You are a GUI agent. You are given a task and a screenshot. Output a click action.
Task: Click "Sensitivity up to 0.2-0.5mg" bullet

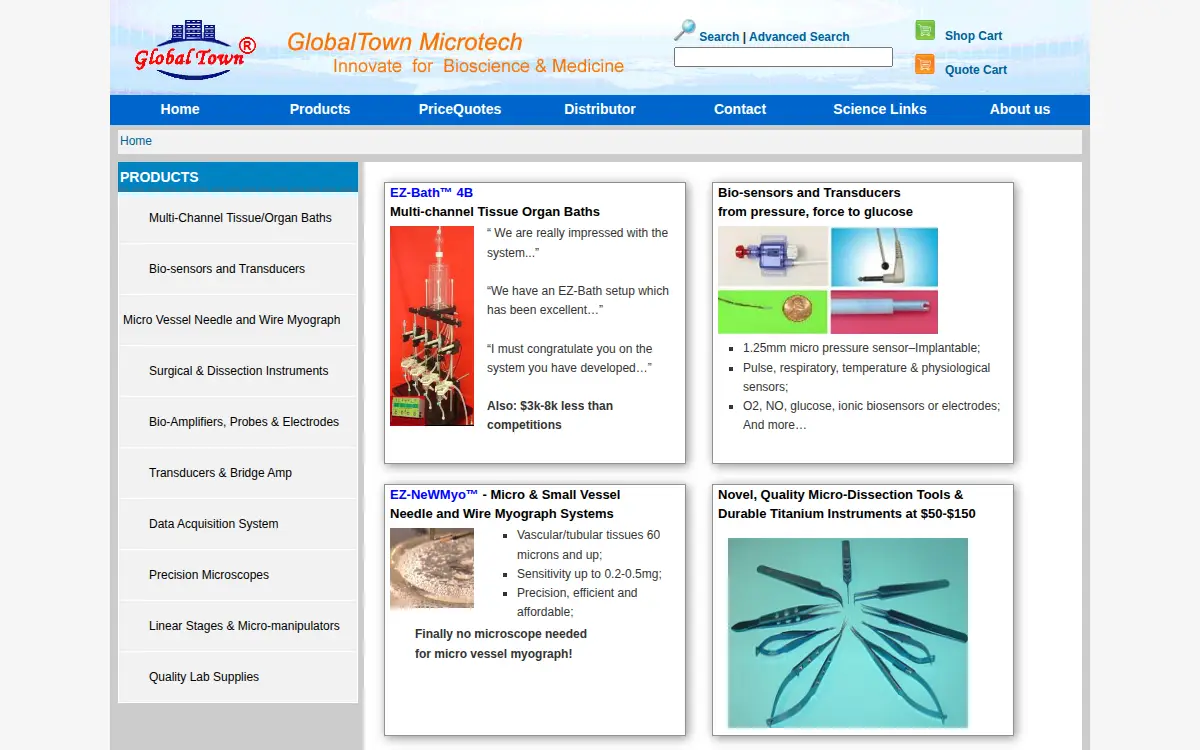589,574
